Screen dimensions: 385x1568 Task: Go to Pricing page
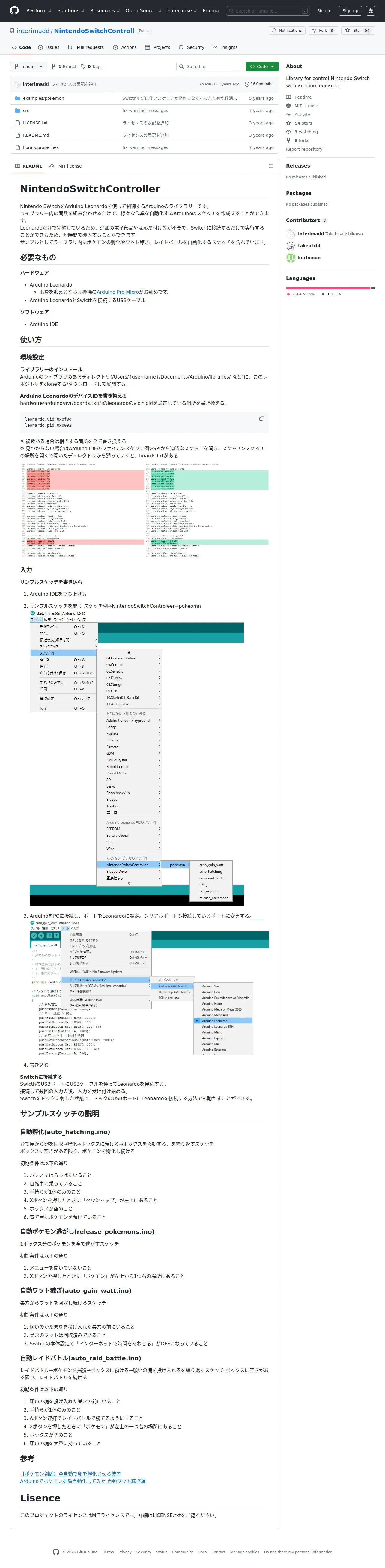click(210, 10)
